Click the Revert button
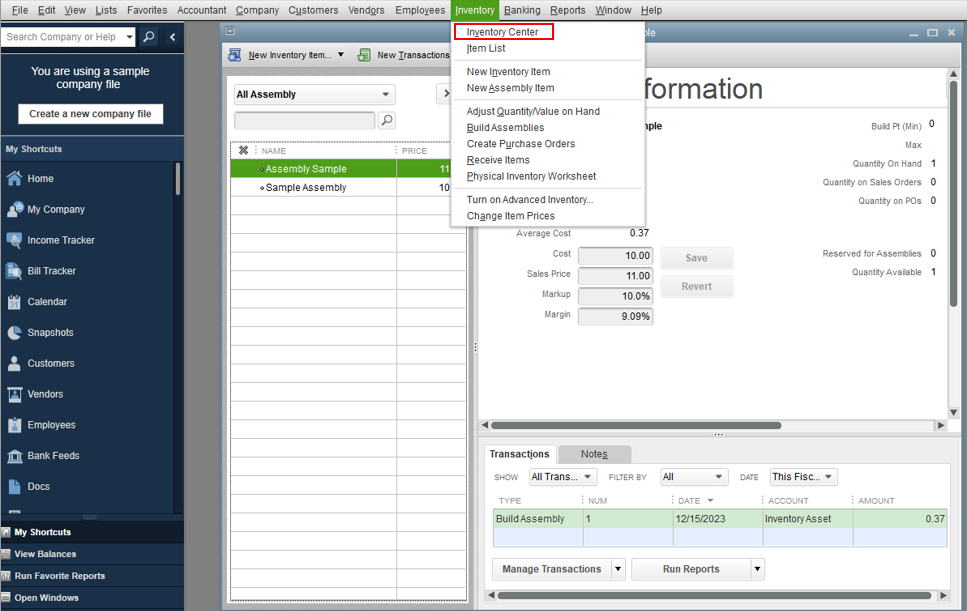This screenshot has width=967, height=611. (x=697, y=287)
